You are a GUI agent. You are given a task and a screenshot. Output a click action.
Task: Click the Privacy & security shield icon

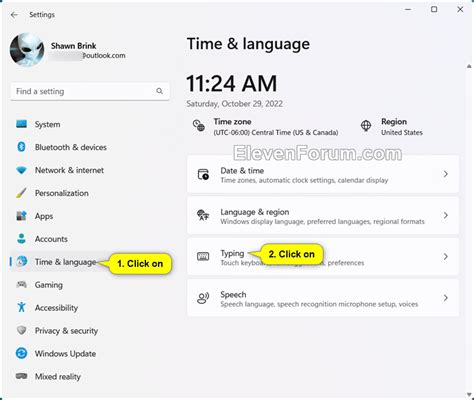(x=22, y=330)
